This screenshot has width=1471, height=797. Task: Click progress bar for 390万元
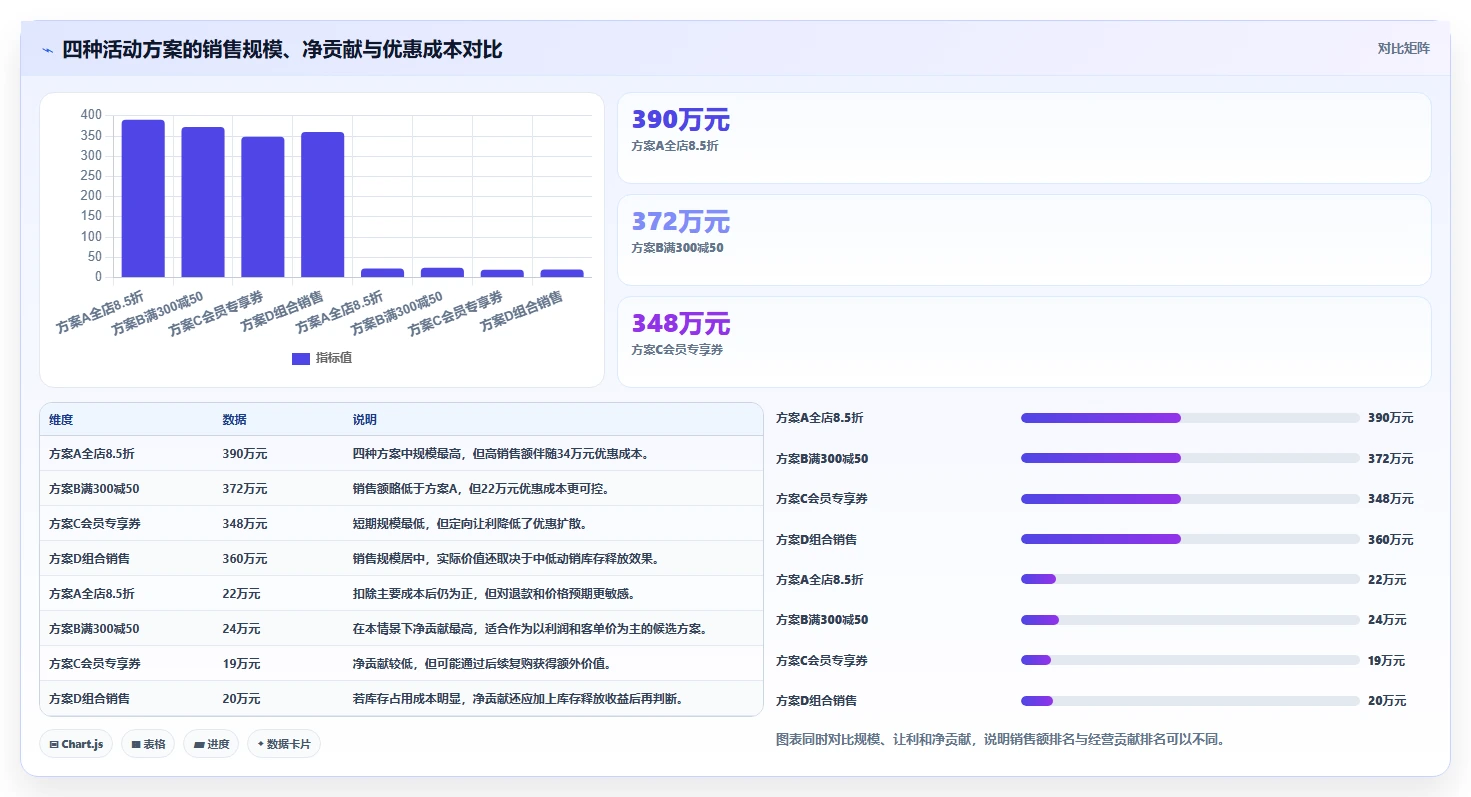point(1190,418)
